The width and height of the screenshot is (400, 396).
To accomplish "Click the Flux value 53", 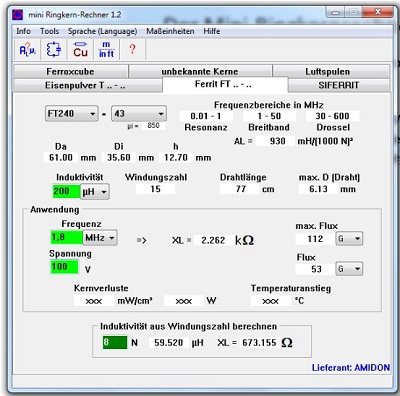I will [x=315, y=269].
